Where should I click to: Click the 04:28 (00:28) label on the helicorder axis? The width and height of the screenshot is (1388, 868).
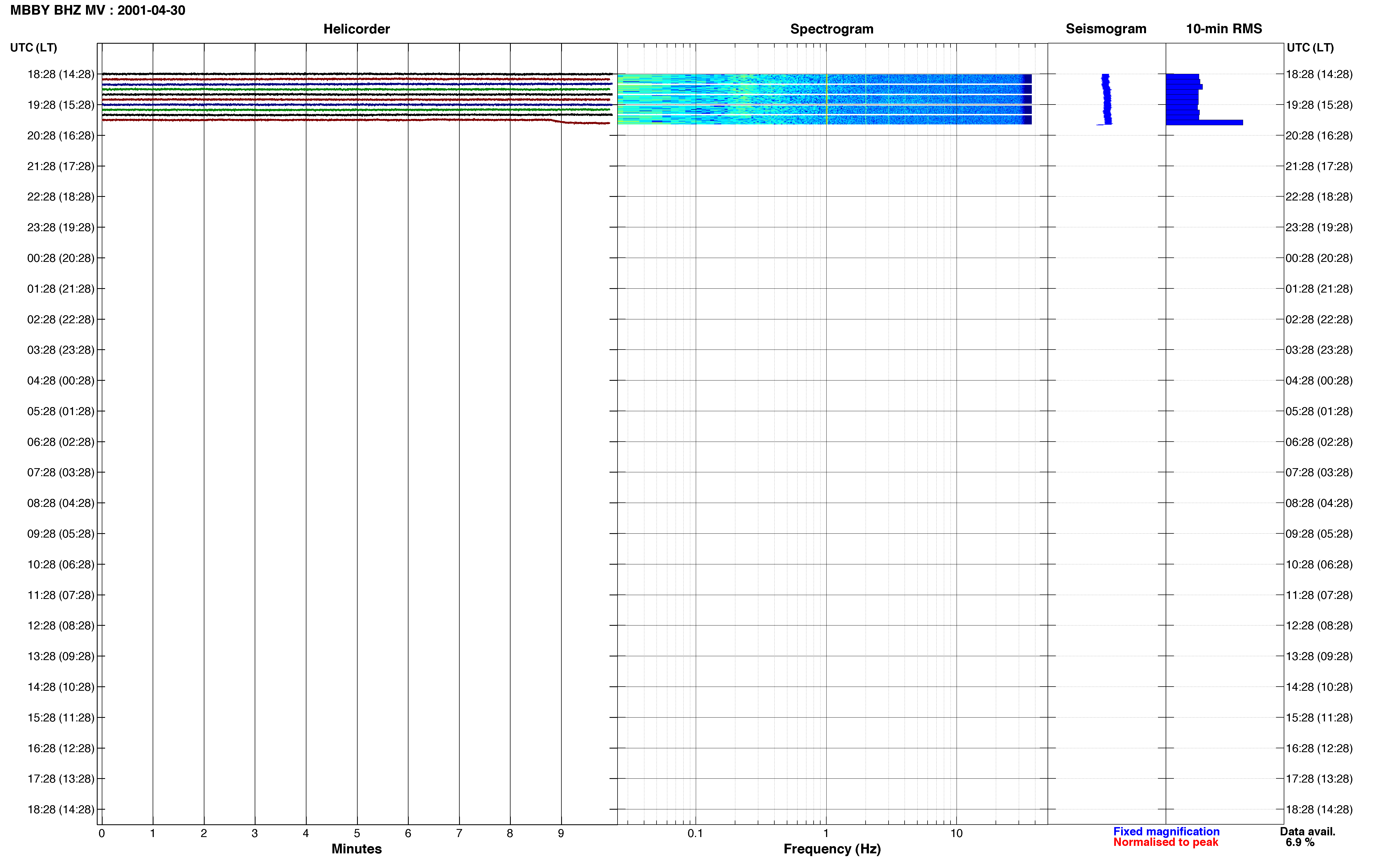click(61, 380)
